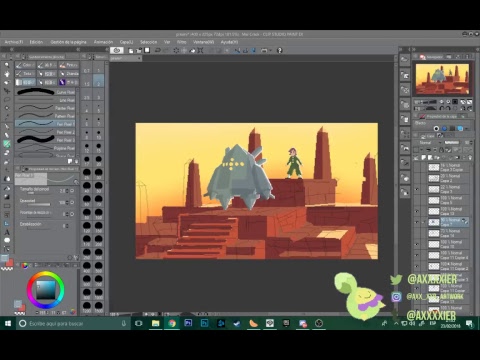Adjust the brush size stepper arrows
This screenshot has height=360, width=480.
[x=67, y=191]
